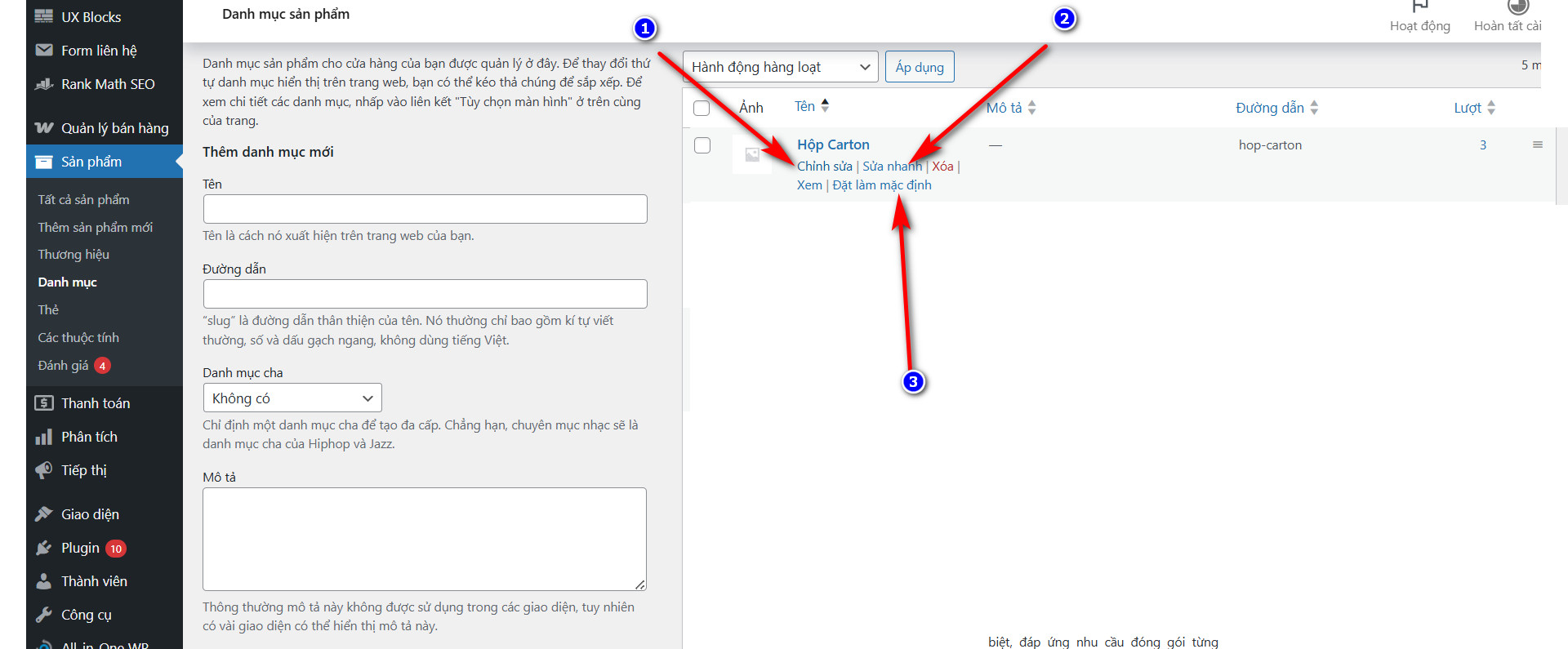Click the Danh mục sản phẩm page title

pos(286,14)
